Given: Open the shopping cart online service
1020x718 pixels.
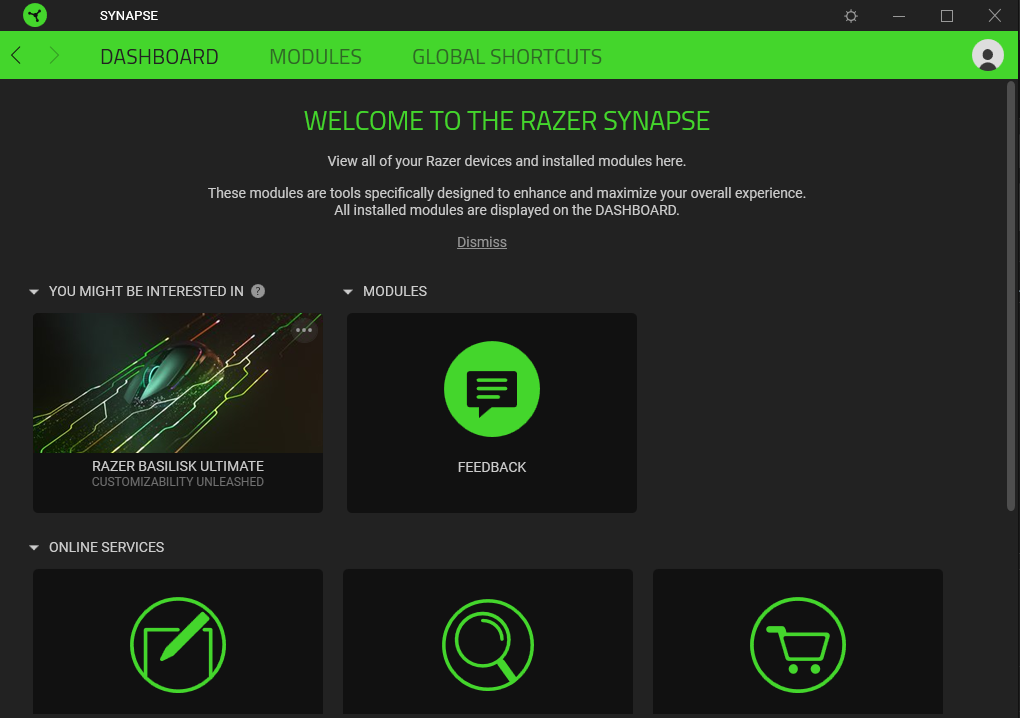Looking at the screenshot, I should pos(798,645).
